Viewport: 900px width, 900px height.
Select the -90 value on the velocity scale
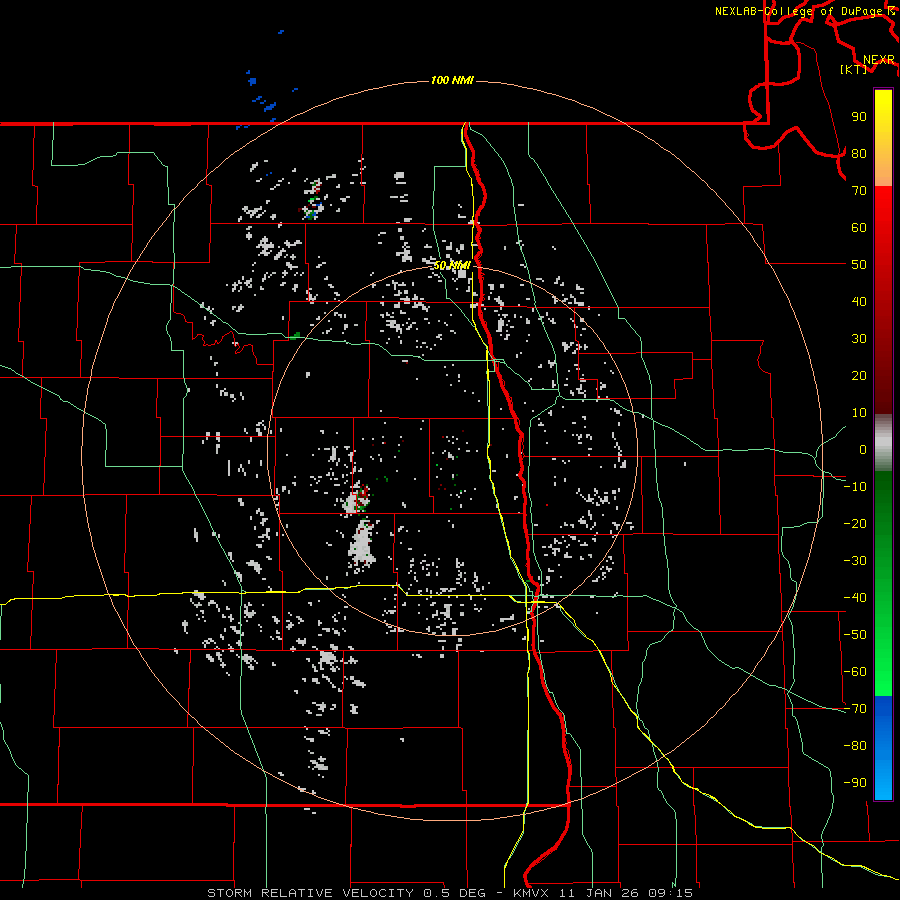coord(855,783)
